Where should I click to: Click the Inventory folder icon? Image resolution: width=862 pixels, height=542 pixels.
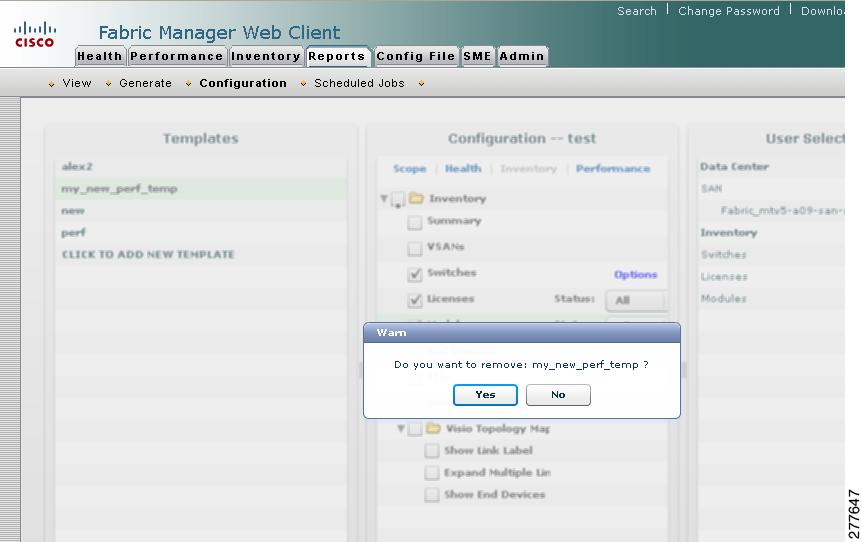click(417, 198)
